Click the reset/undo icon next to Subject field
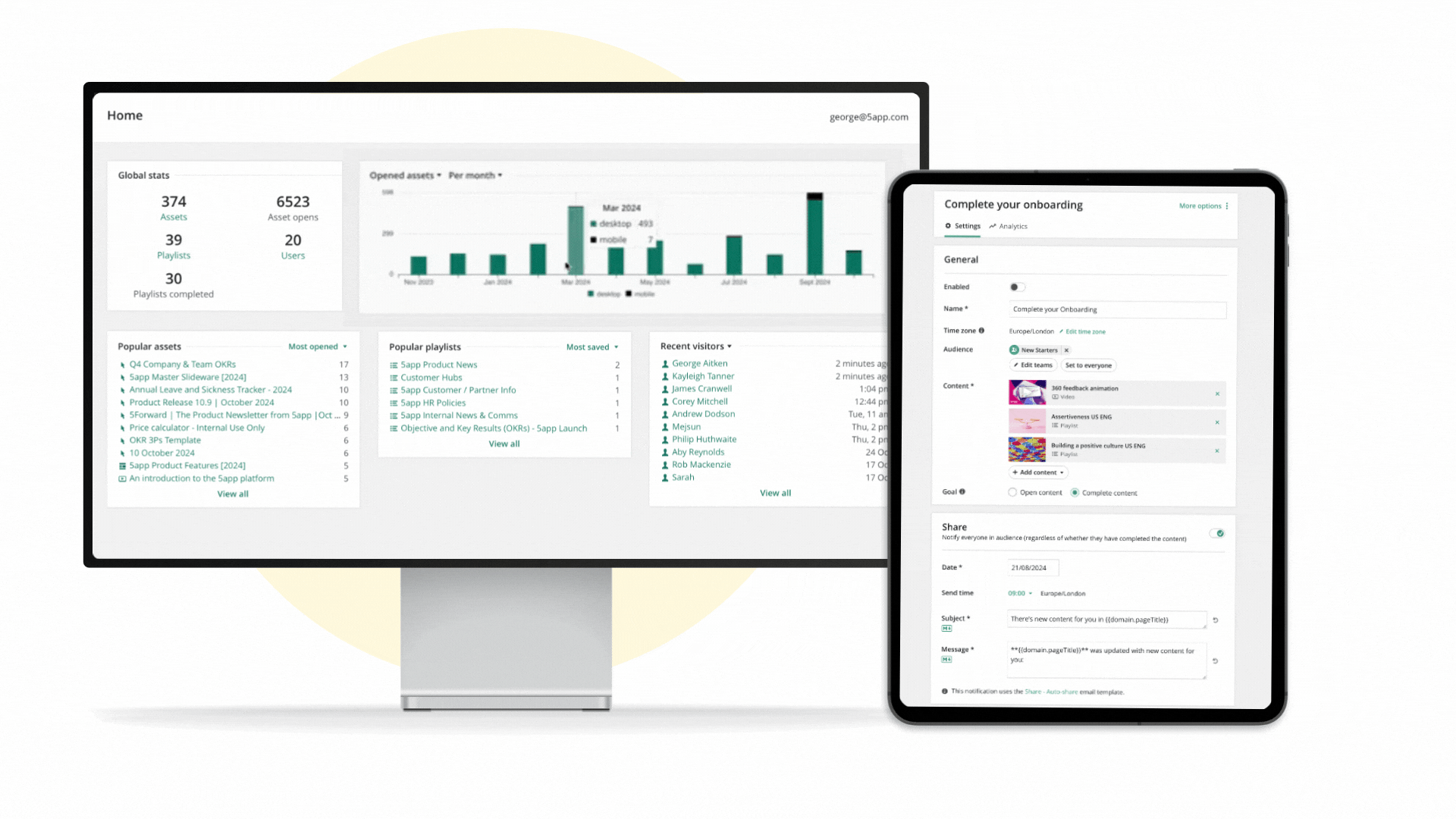Viewport: 1456px width, 819px height. [1215, 620]
